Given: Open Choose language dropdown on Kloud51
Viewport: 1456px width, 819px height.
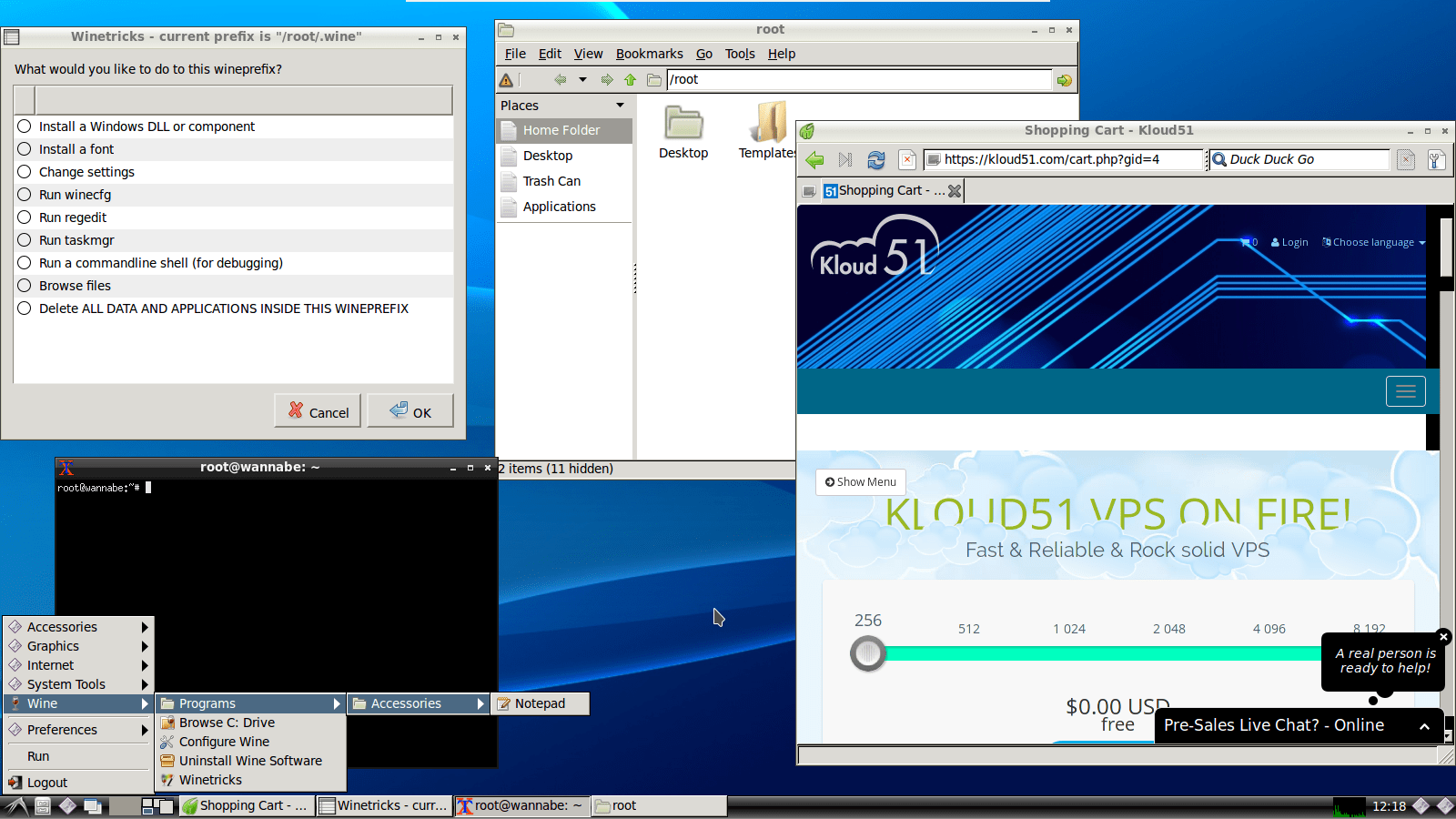Looking at the screenshot, I should pyautogui.click(x=1374, y=243).
